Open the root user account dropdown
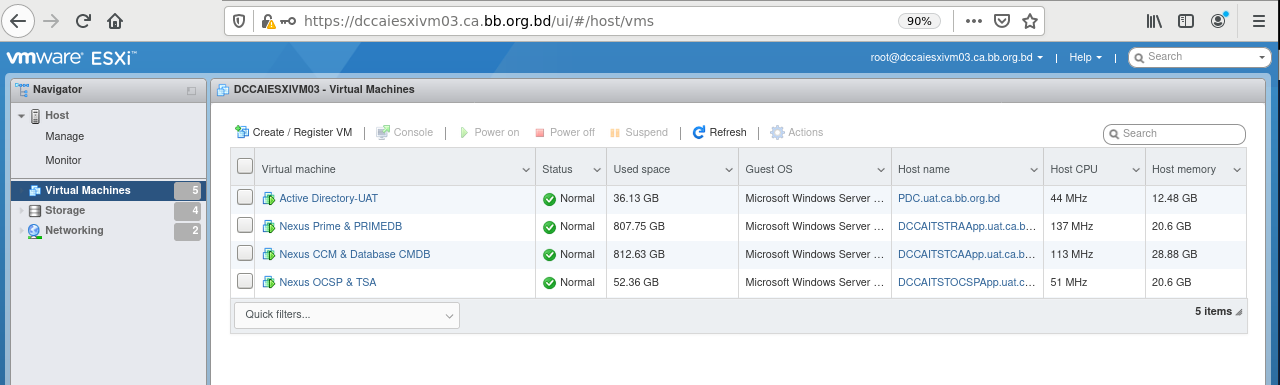Viewport: 1280px width, 385px height. click(957, 57)
